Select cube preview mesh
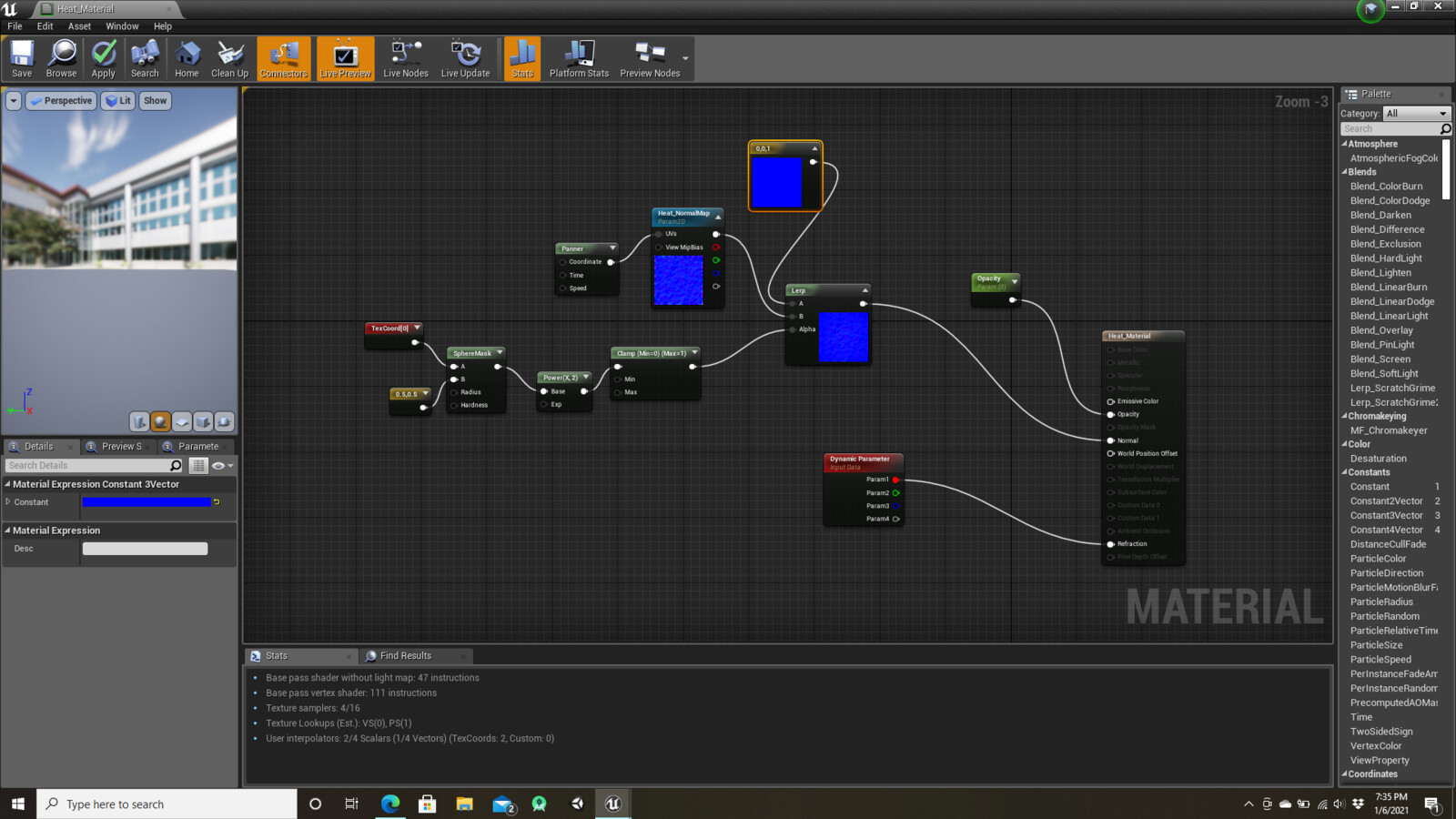The width and height of the screenshot is (1456, 819). (203, 421)
